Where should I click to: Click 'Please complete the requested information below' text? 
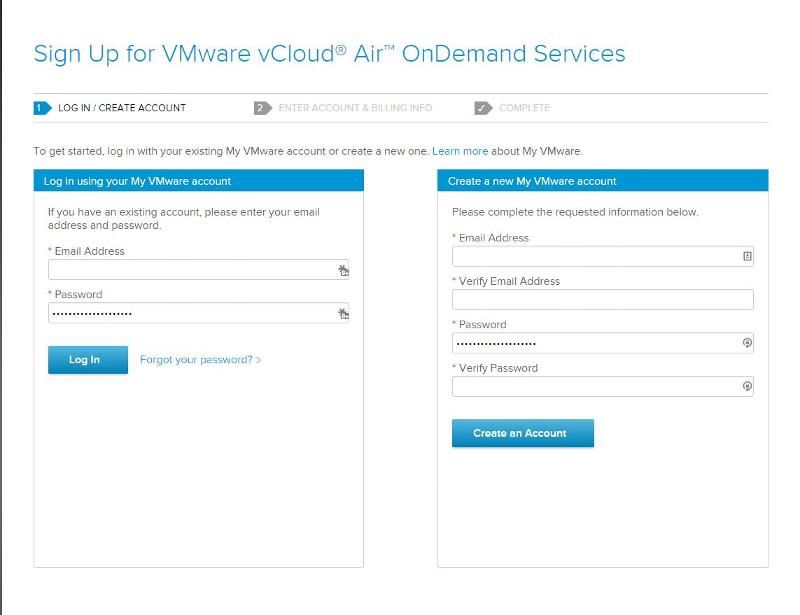575,212
